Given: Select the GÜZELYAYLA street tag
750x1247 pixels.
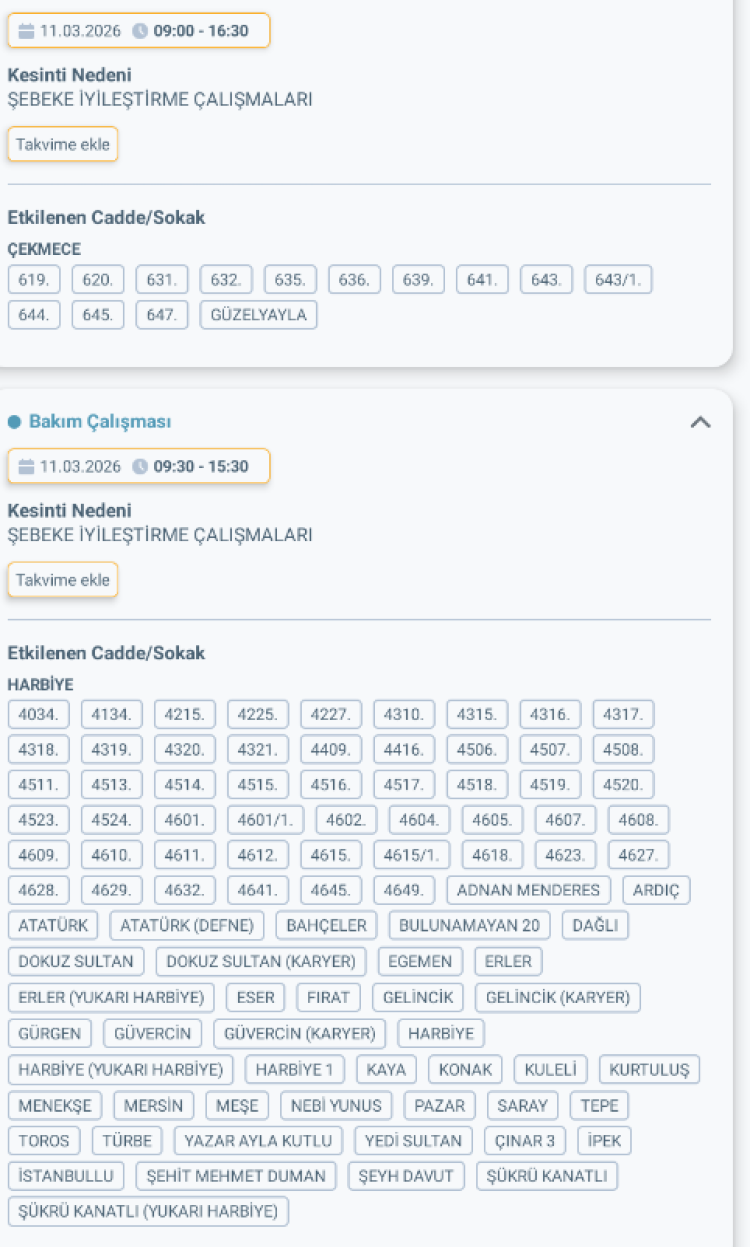Looking at the screenshot, I should click(x=259, y=315).
